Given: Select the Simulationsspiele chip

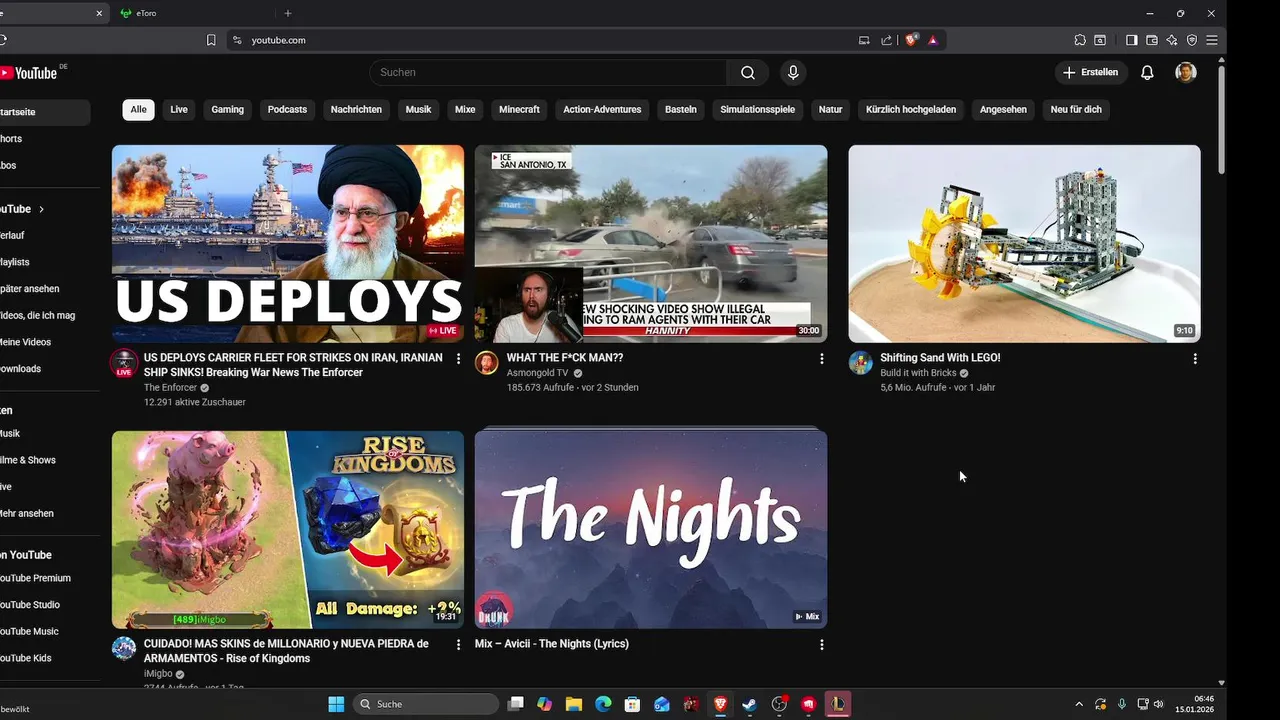Looking at the screenshot, I should click(x=757, y=109).
